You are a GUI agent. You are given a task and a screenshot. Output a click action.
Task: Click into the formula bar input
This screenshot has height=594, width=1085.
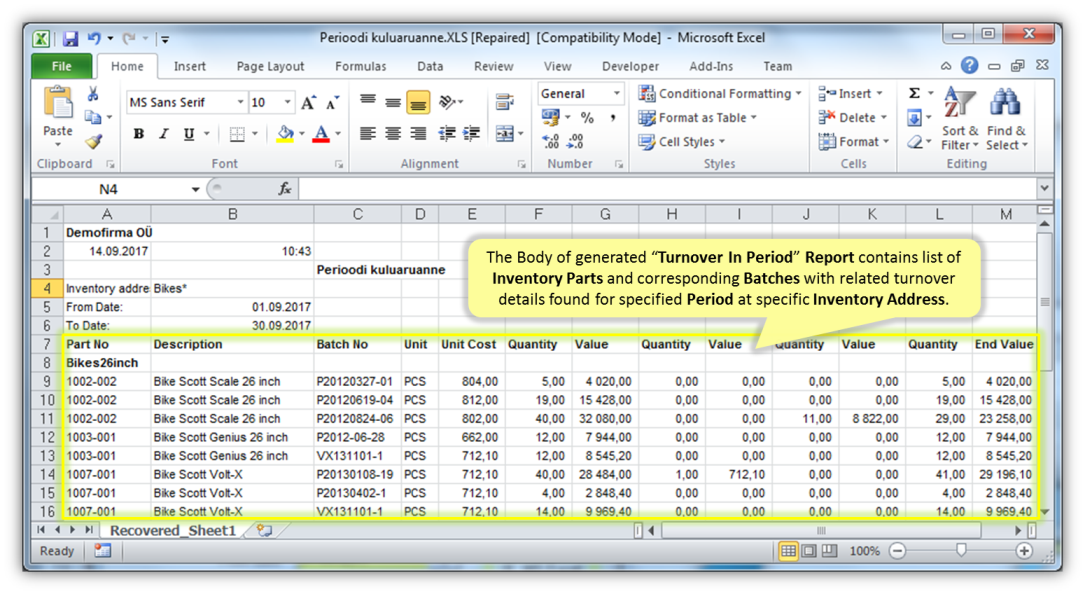pos(668,189)
